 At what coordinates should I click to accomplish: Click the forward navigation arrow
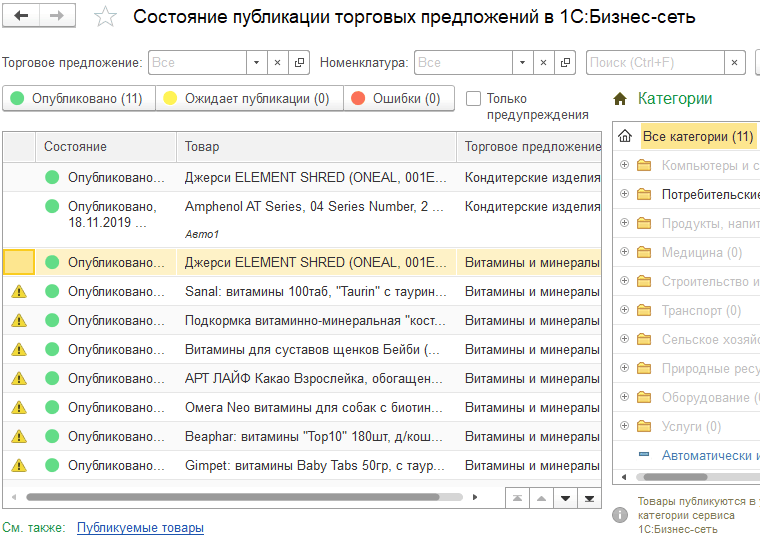(57, 17)
